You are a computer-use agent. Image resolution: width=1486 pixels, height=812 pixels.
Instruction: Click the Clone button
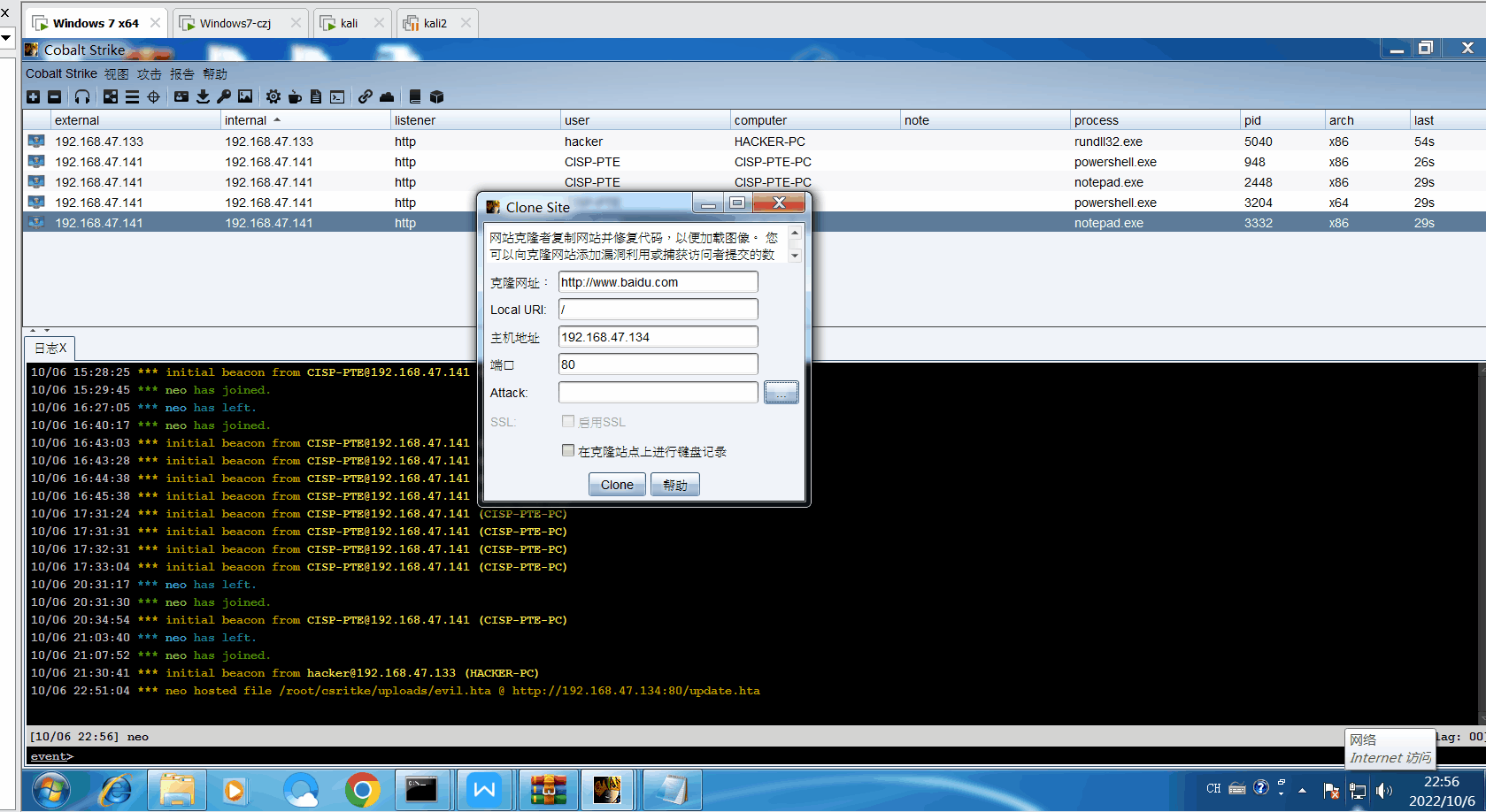coord(617,485)
